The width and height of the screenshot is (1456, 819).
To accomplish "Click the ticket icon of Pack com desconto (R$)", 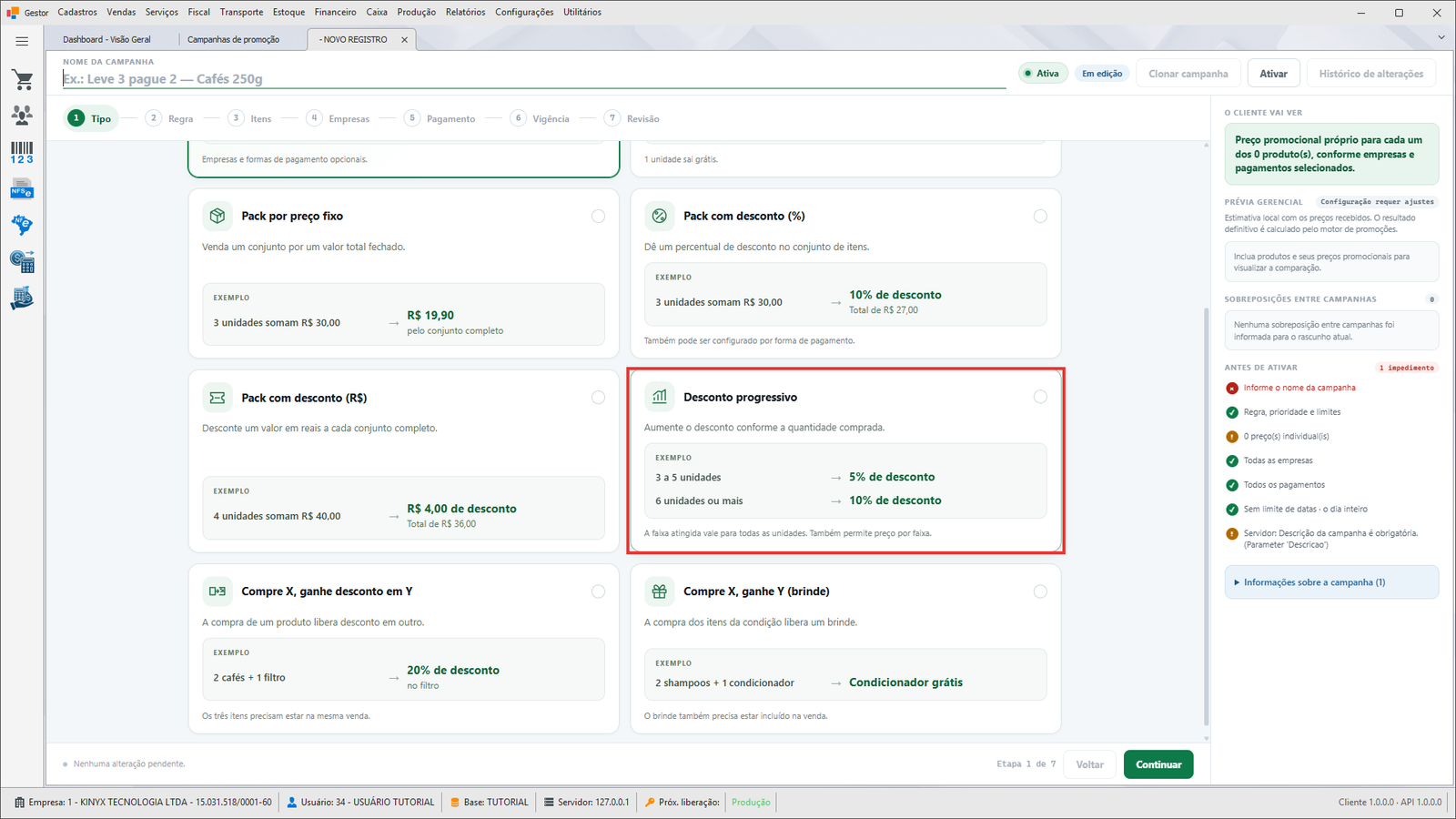I will [x=217, y=398].
